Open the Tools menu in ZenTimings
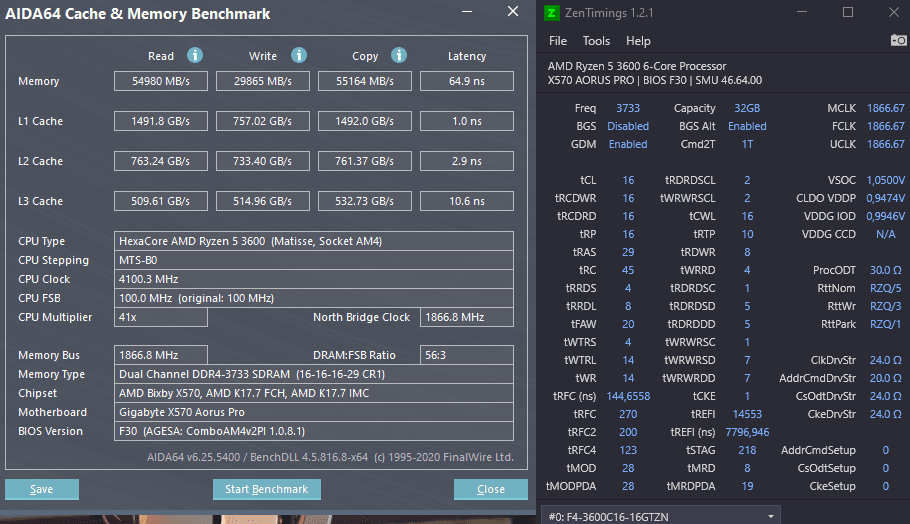The height and width of the screenshot is (524, 910). point(596,41)
